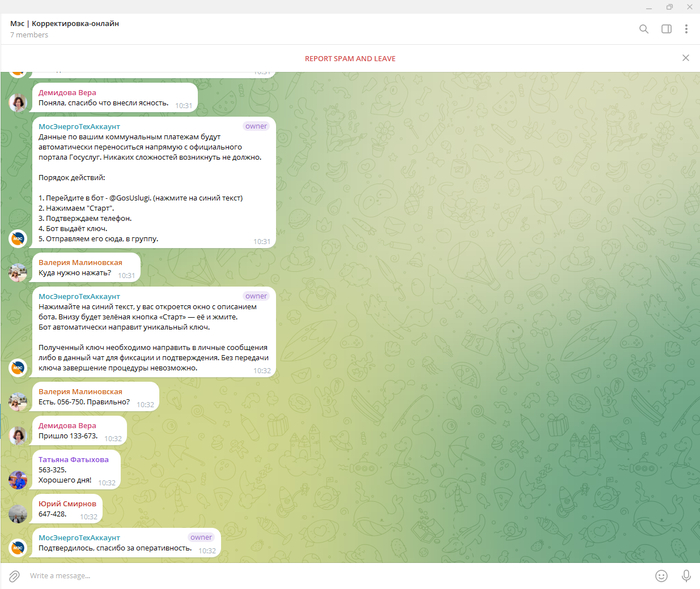Click Демидова Вера avatar beside 'Поняла, спасибо'
Viewport: 700px width, 589px height.
coord(18,103)
